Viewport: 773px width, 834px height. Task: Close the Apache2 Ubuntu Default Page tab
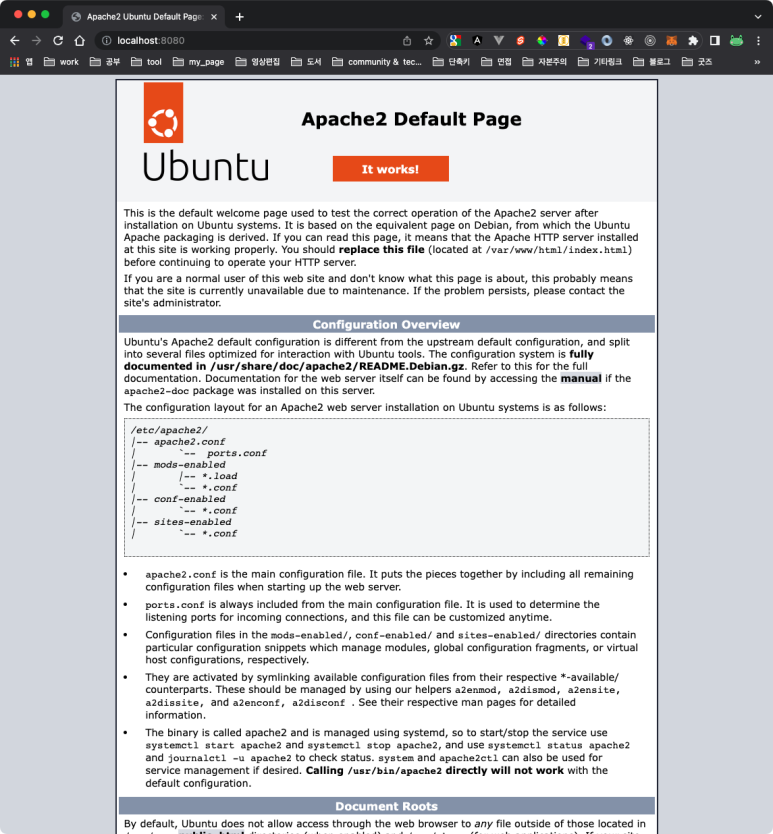click(x=214, y=17)
